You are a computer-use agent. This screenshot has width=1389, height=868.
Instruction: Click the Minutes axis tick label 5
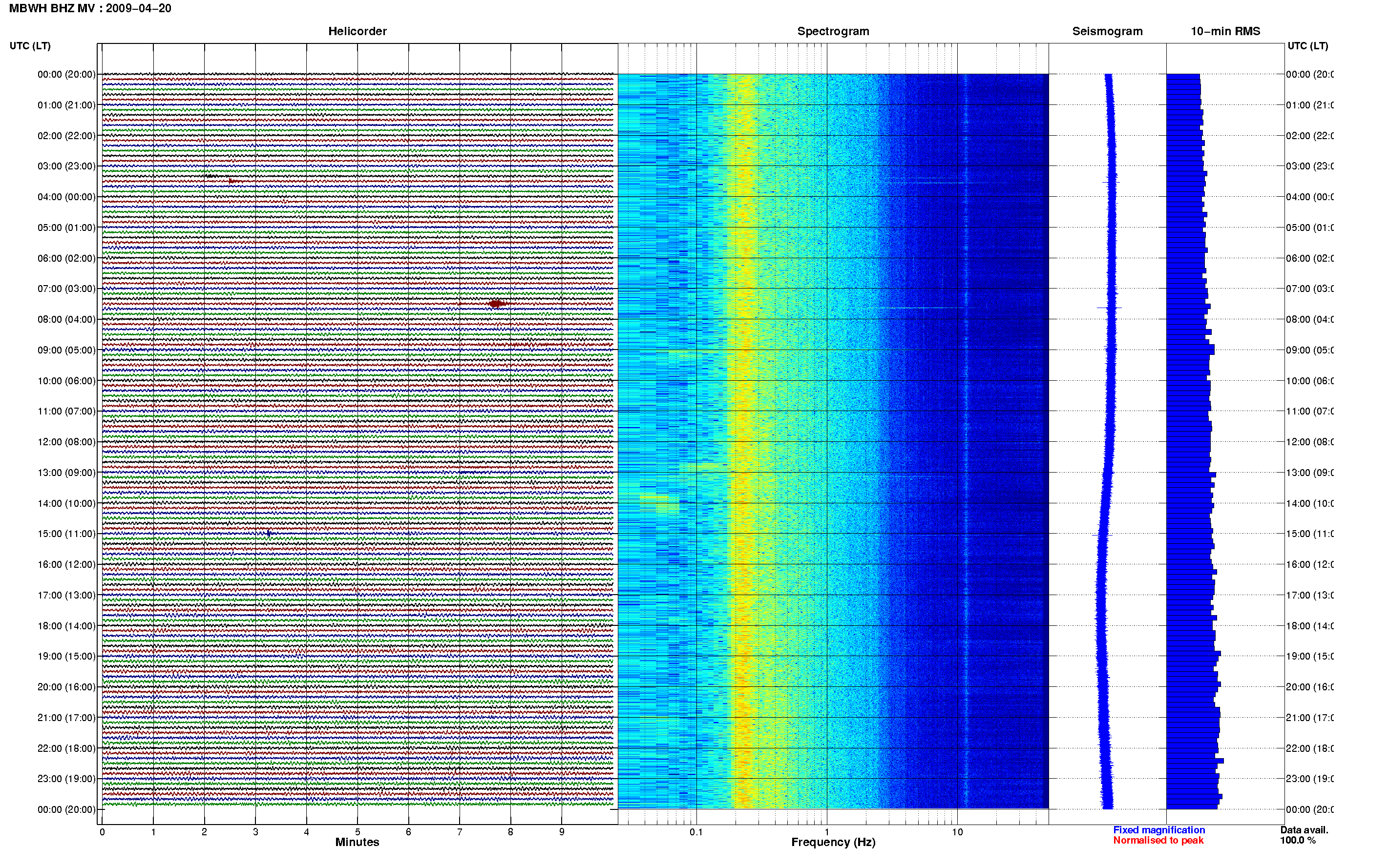(x=358, y=832)
